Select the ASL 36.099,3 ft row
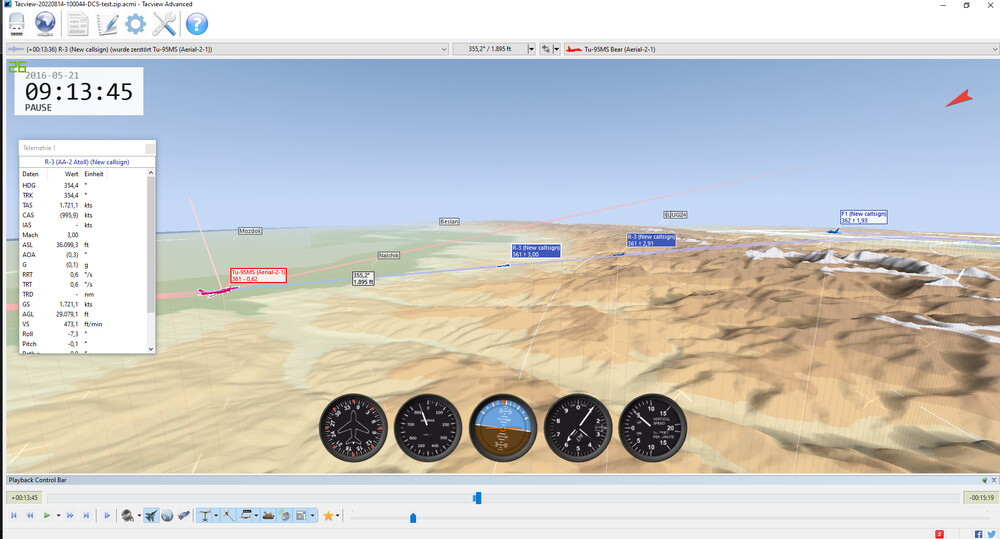 tap(83, 245)
